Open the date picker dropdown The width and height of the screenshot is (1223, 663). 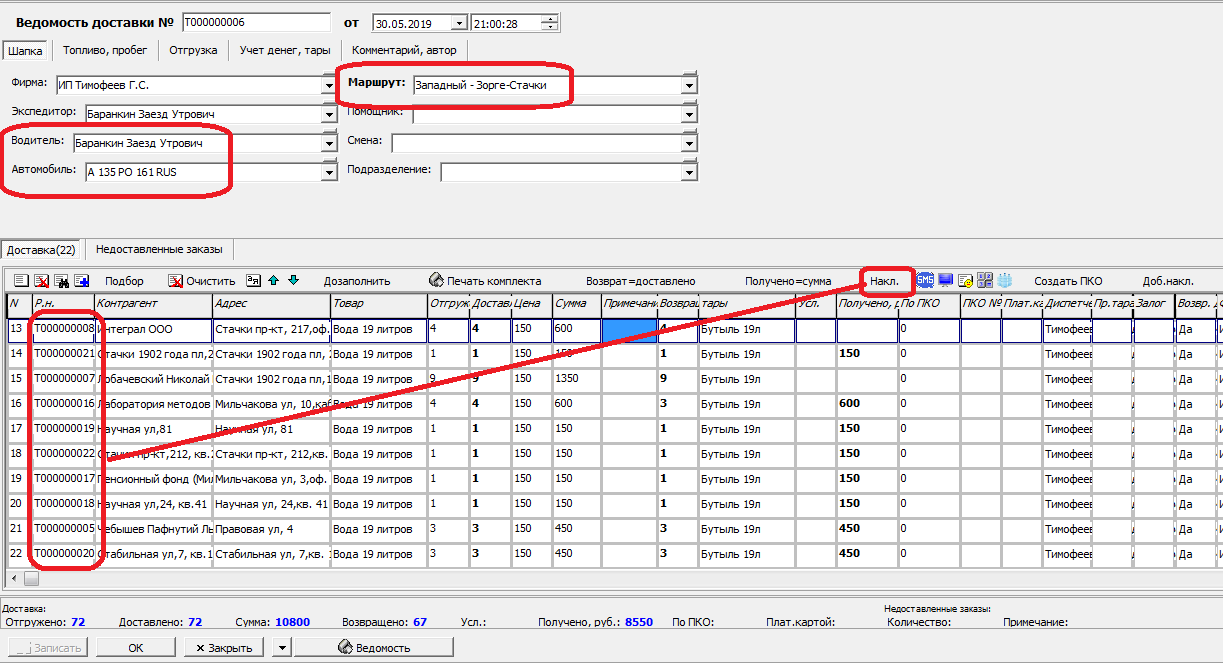459,23
